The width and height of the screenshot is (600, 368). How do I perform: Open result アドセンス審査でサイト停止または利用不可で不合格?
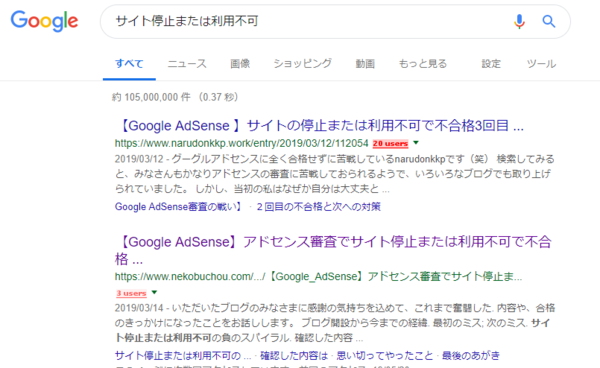333,250
